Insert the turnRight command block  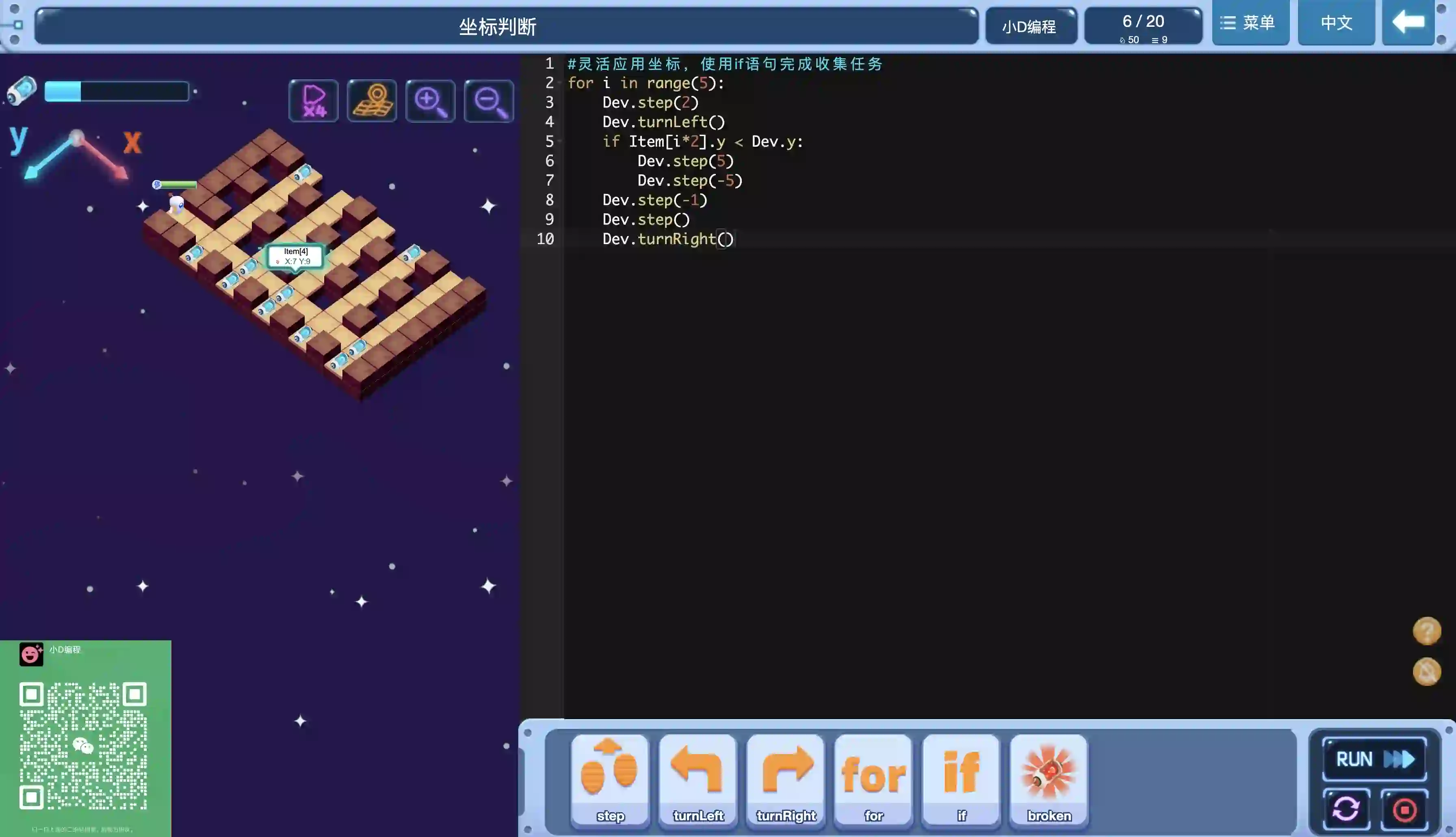click(x=785, y=779)
